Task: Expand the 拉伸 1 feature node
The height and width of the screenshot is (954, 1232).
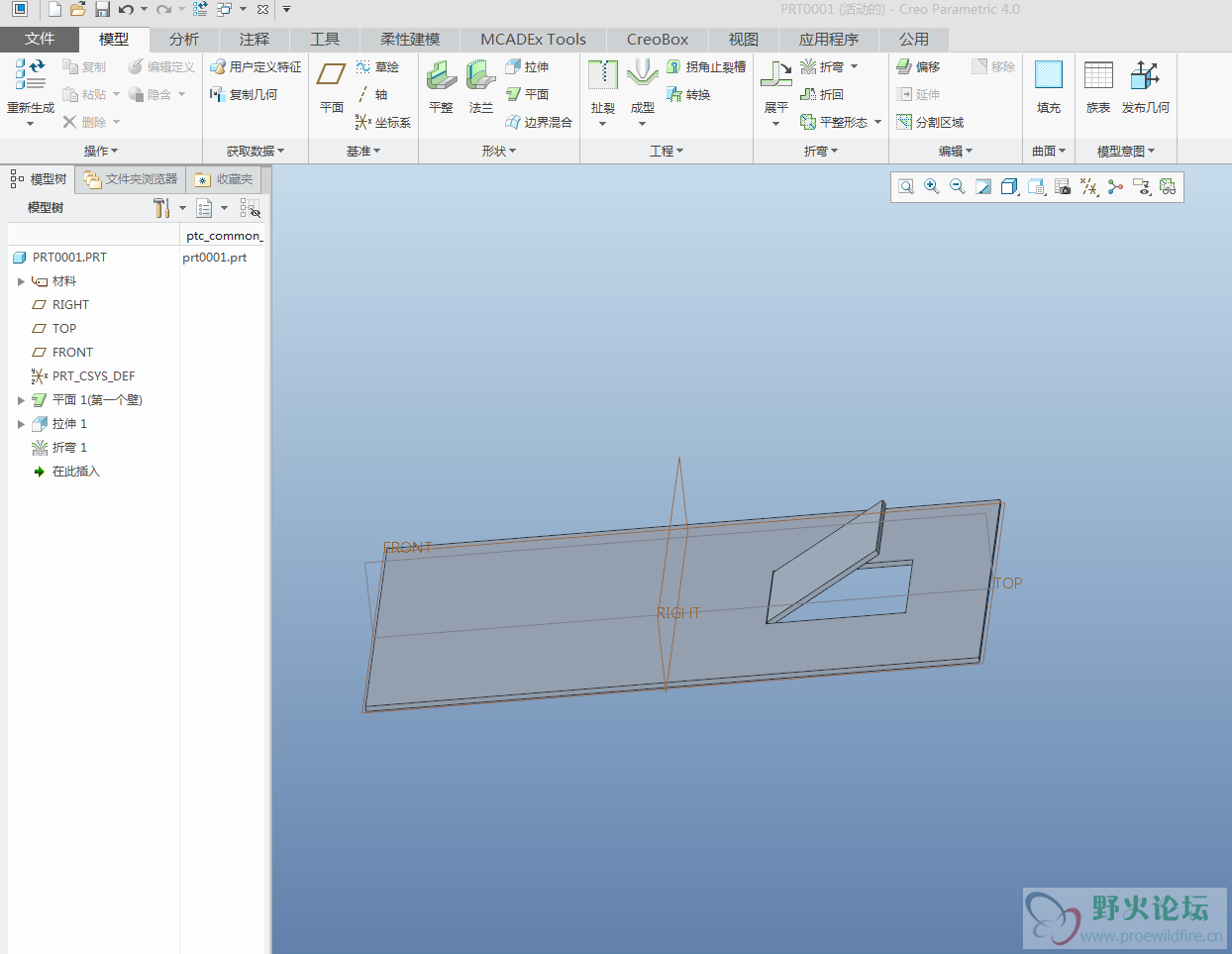Action: pyautogui.click(x=21, y=424)
